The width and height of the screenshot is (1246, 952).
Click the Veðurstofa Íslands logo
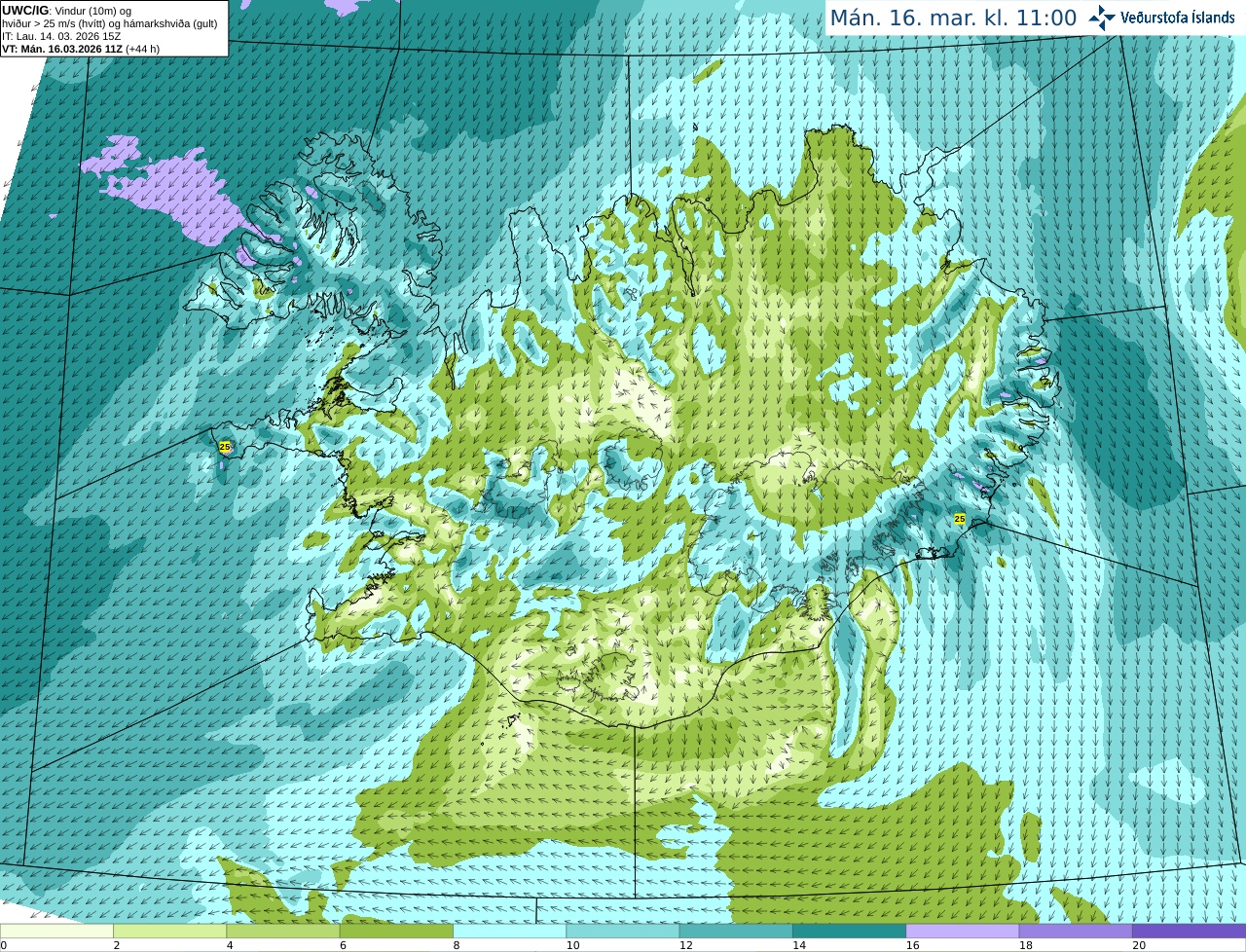click(1161, 18)
